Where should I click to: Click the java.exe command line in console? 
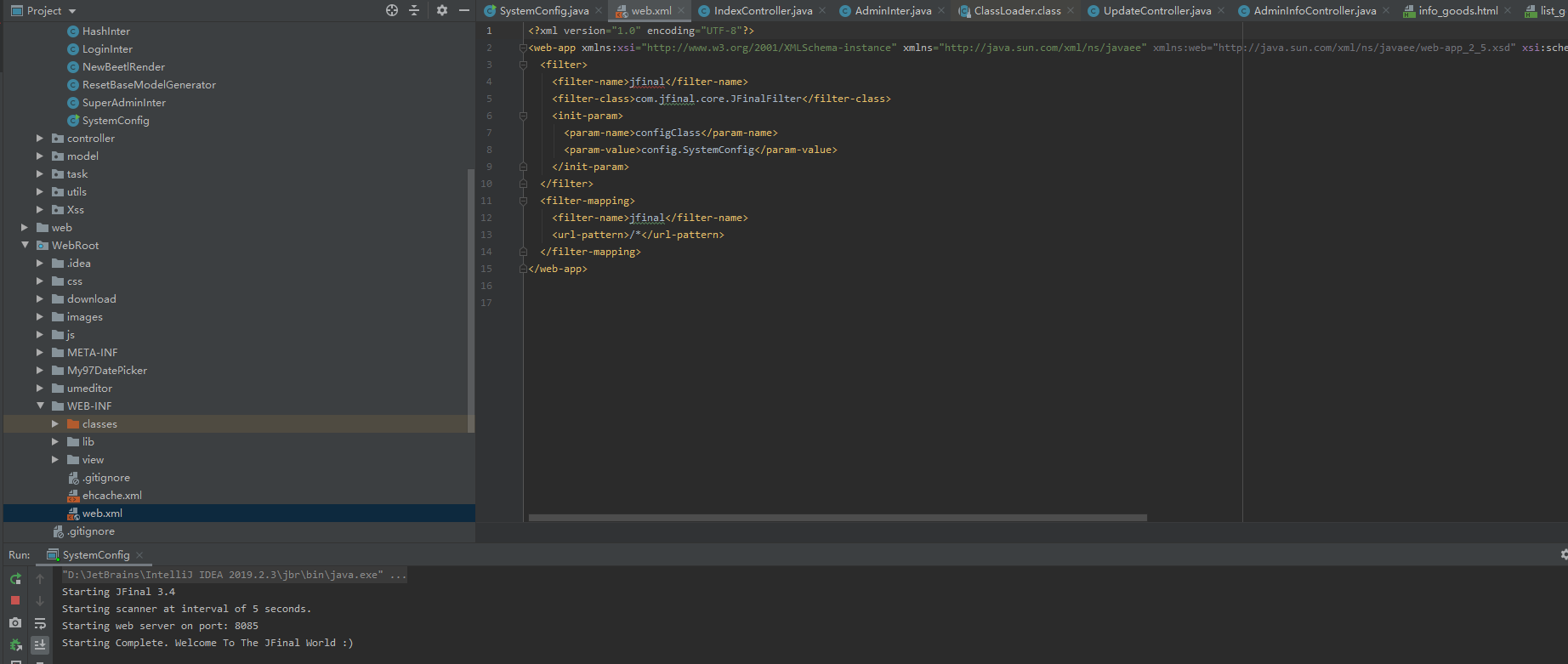[234, 575]
